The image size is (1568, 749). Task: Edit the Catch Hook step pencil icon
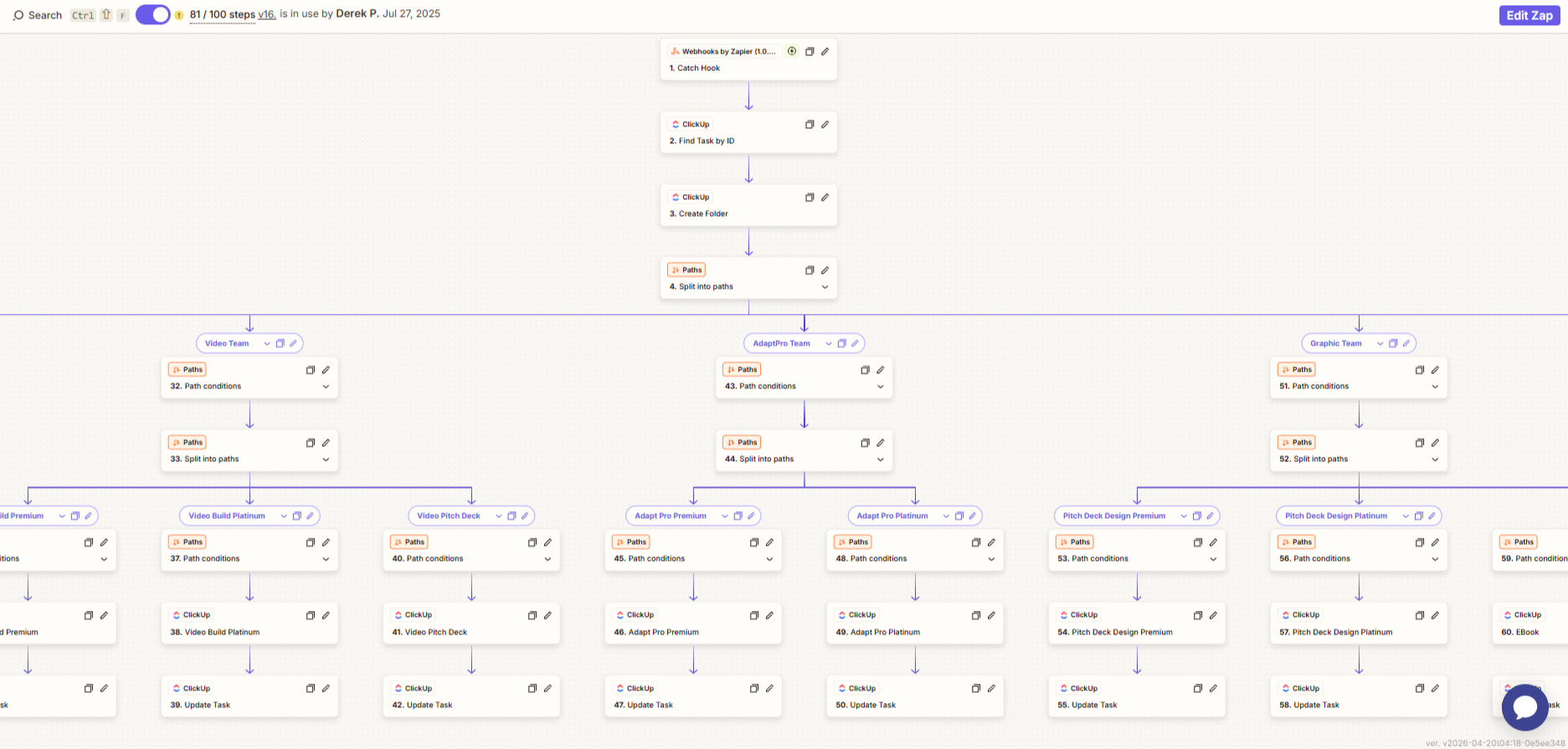click(x=825, y=51)
